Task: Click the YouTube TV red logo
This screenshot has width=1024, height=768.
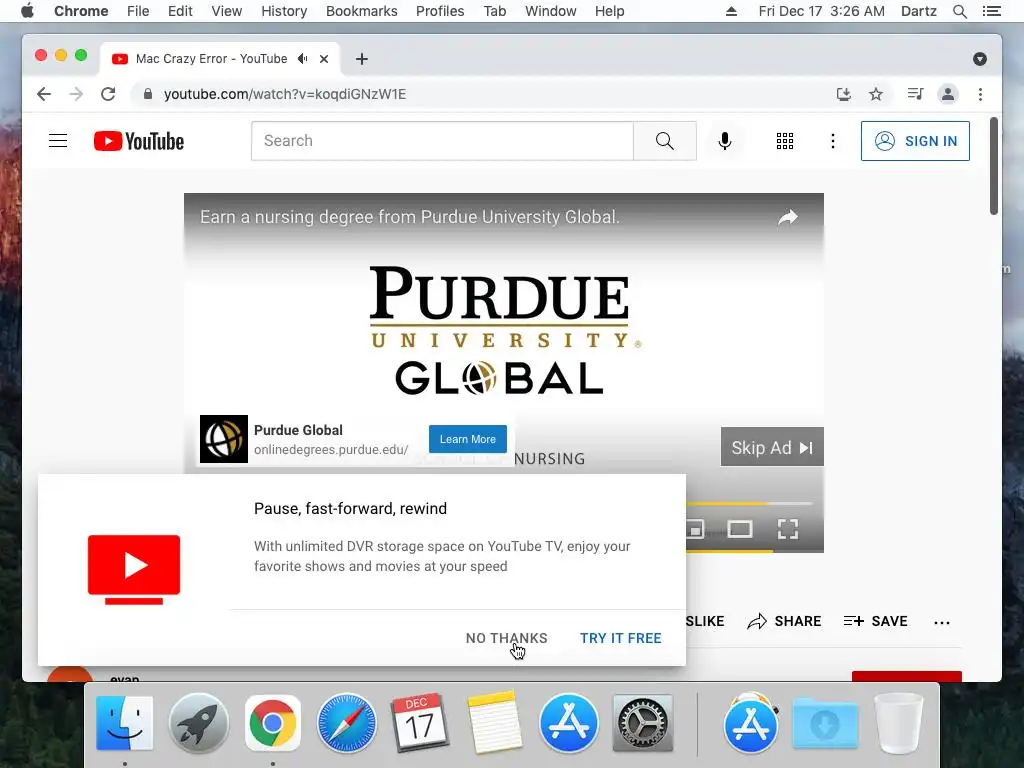Action: (134, 569)
